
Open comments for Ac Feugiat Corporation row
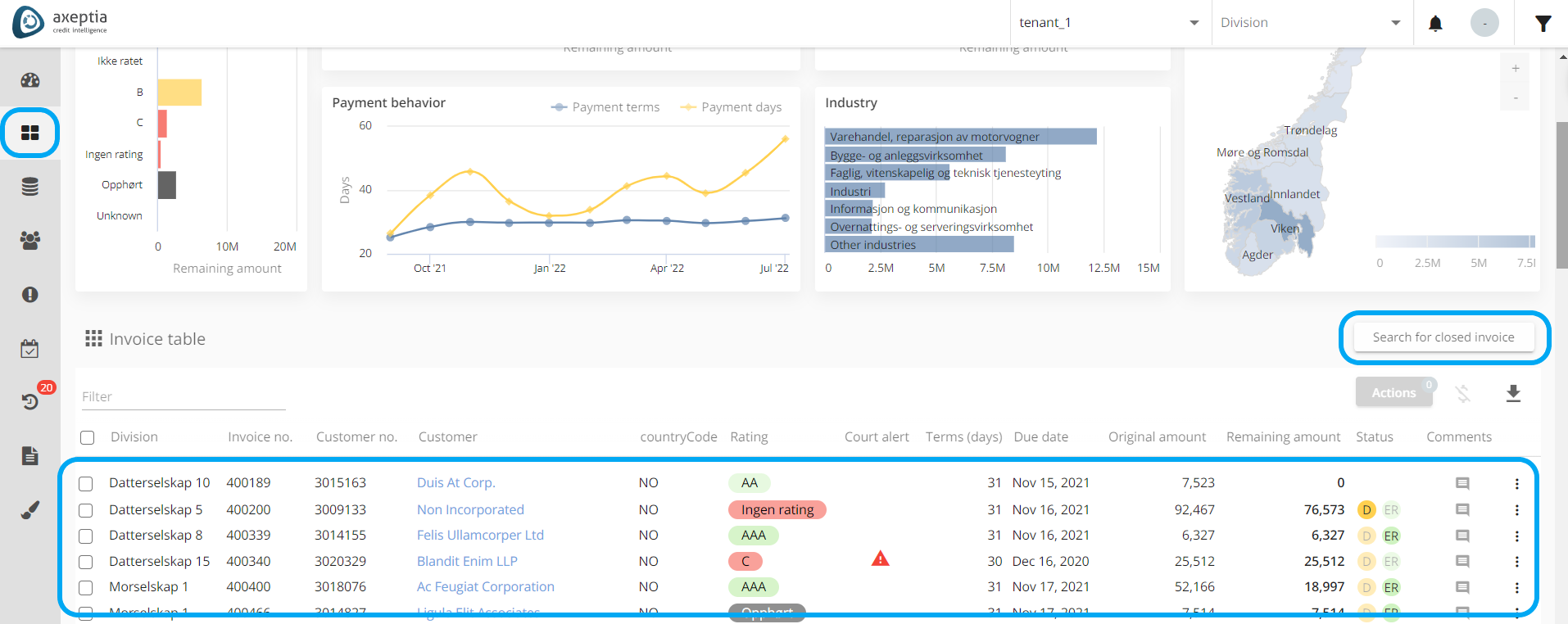click(1462, 587)
